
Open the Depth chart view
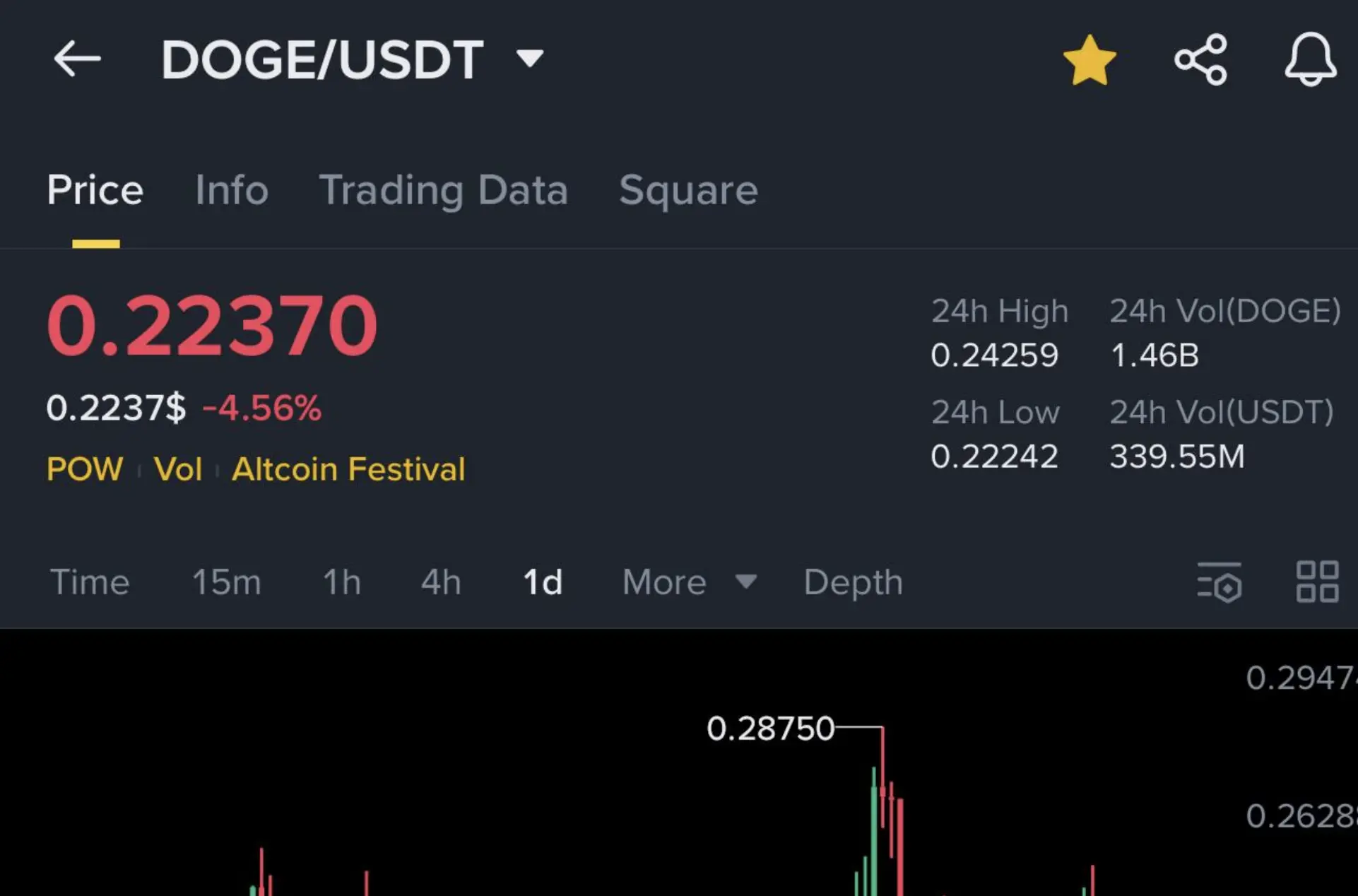pos(853,583)
